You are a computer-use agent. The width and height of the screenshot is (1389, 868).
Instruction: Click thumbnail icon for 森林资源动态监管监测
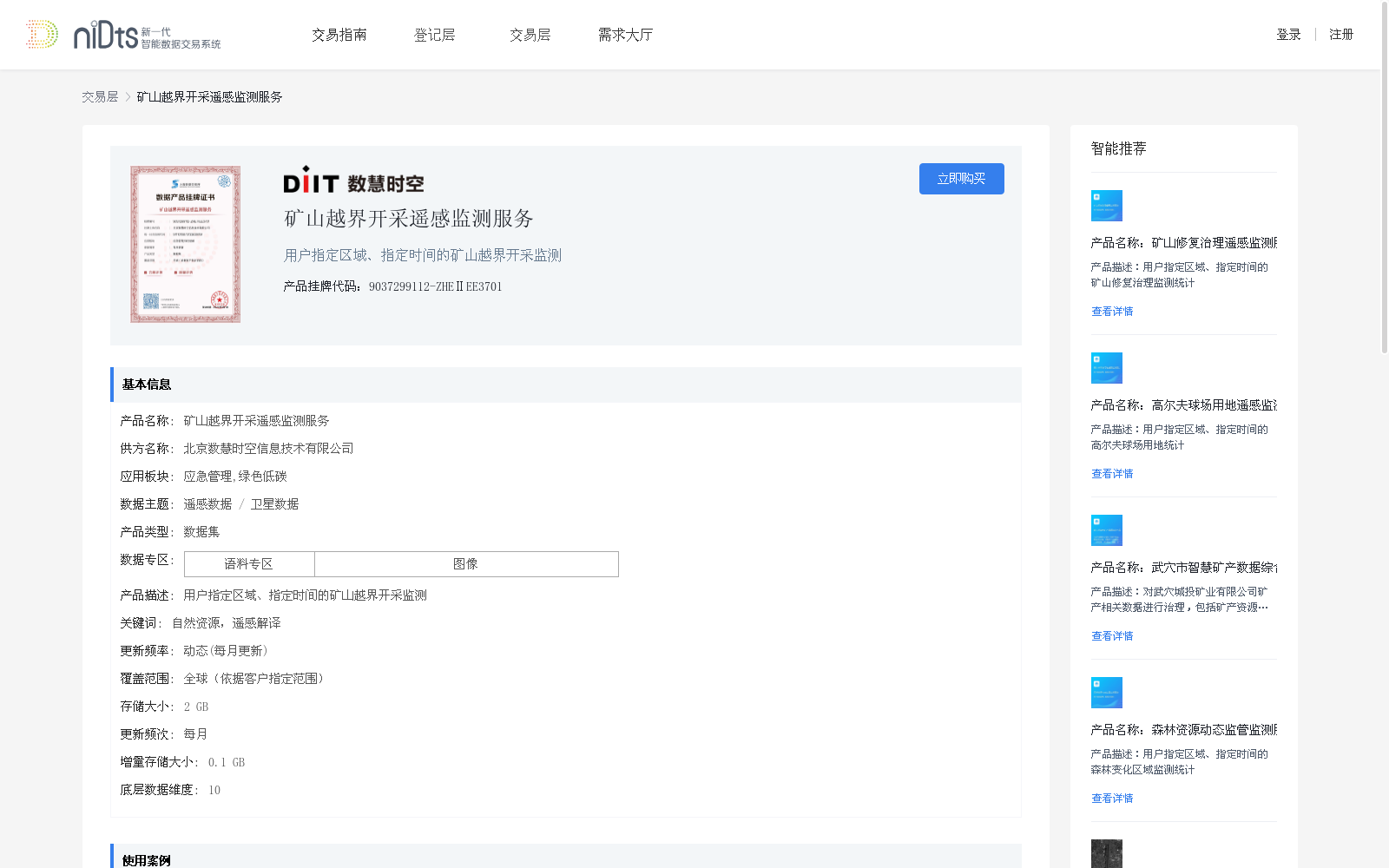pos(1107,693)
